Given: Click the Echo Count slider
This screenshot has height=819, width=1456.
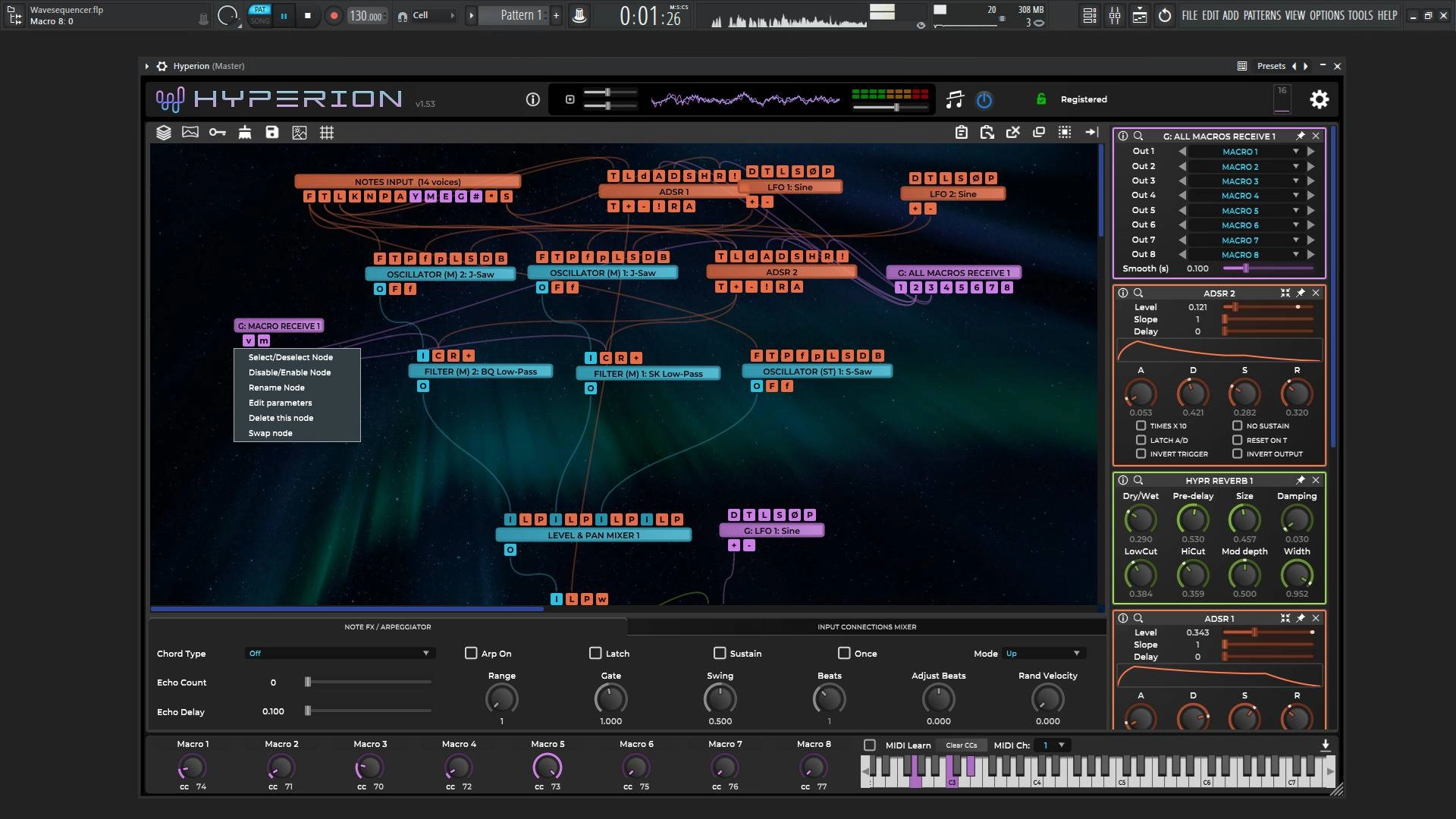Looking at the screenshot, I should [x=369, y=682].
